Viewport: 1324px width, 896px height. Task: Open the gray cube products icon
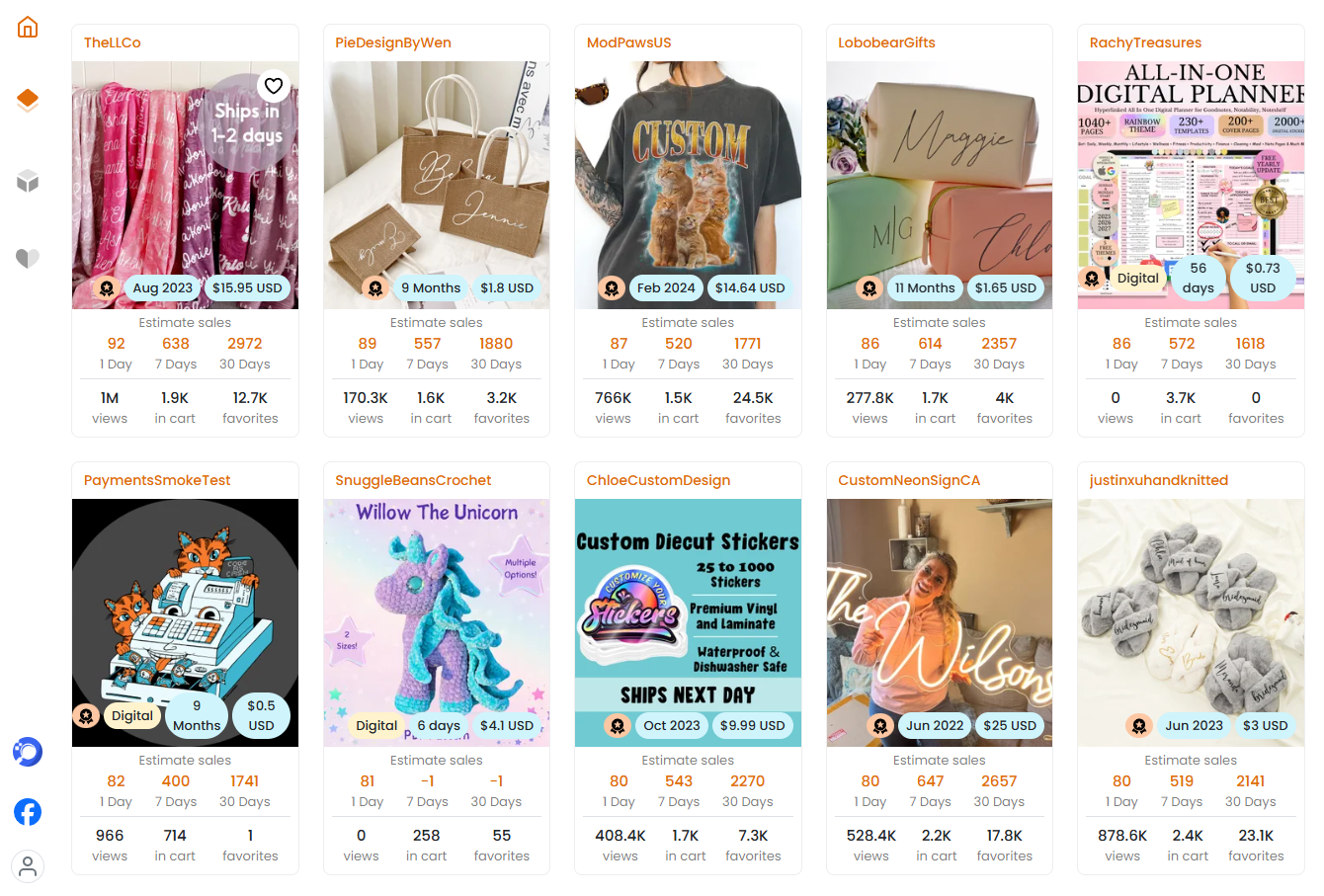(28, 180)
